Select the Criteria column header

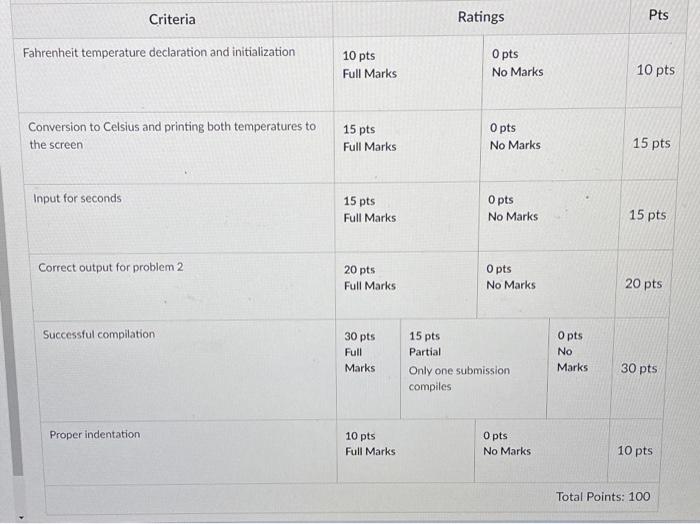(172, 19)
